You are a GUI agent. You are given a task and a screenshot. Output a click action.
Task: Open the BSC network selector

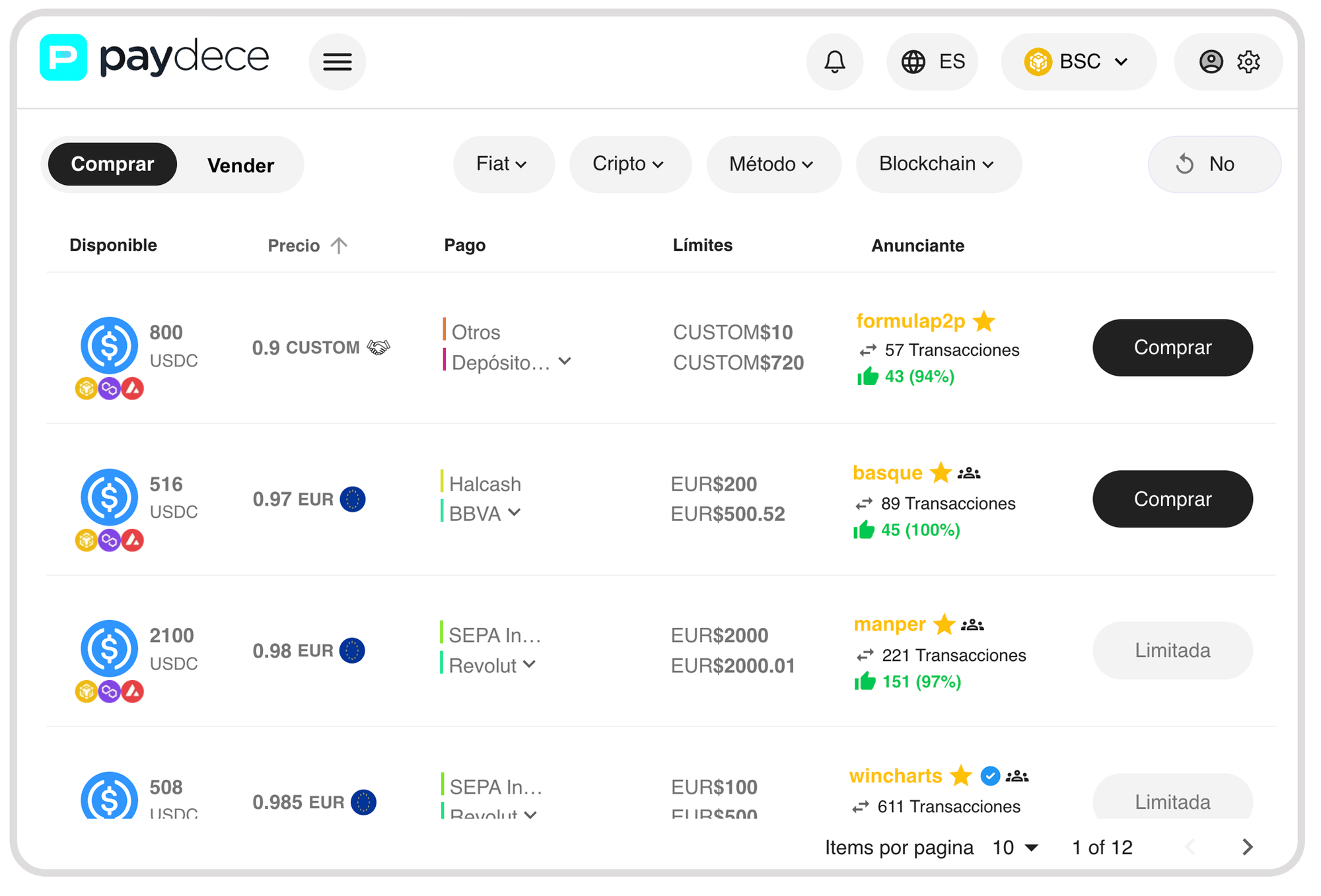pos(1079,61)
